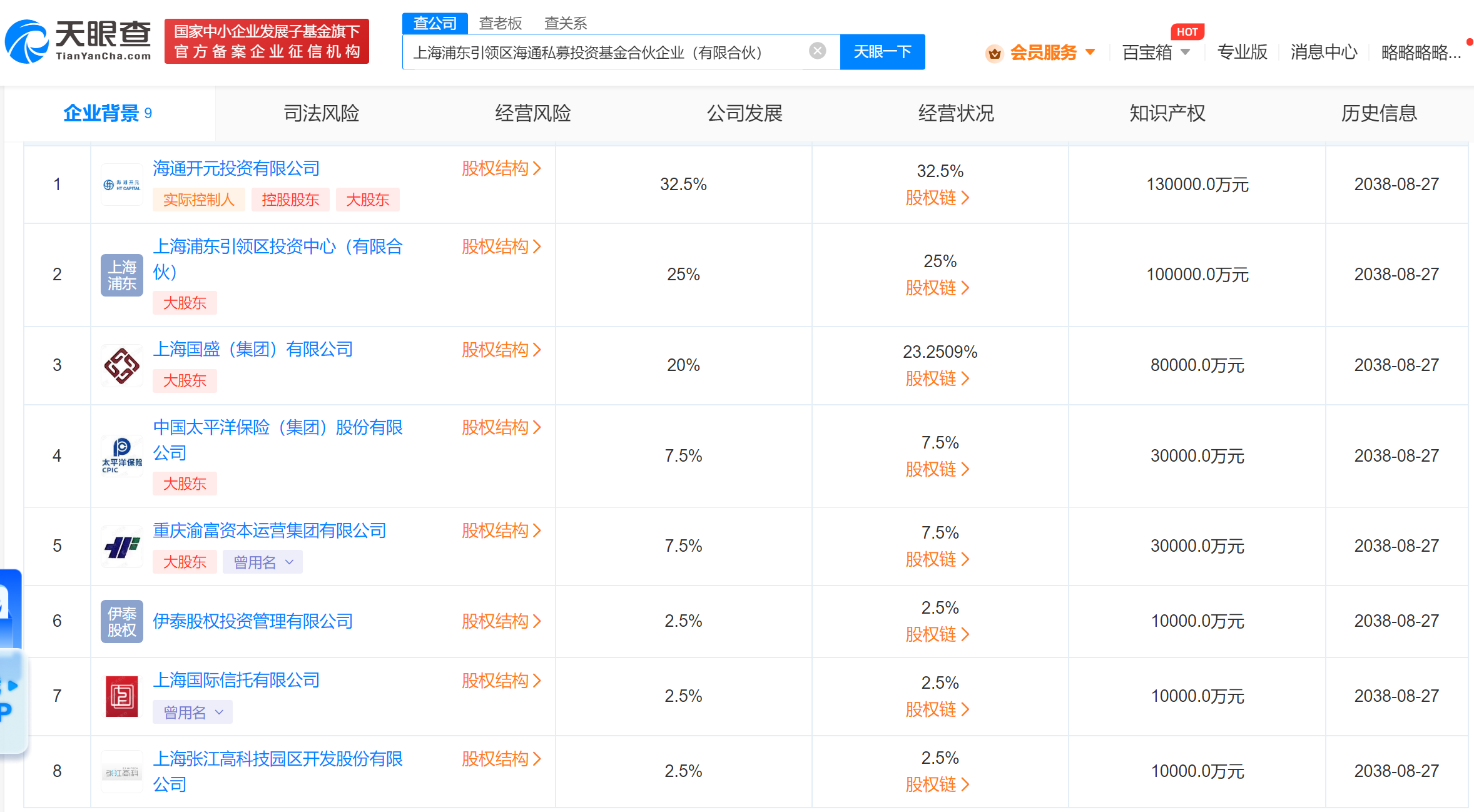
Task: Open the 上海国盛 company logo
Action: point(122,365)
